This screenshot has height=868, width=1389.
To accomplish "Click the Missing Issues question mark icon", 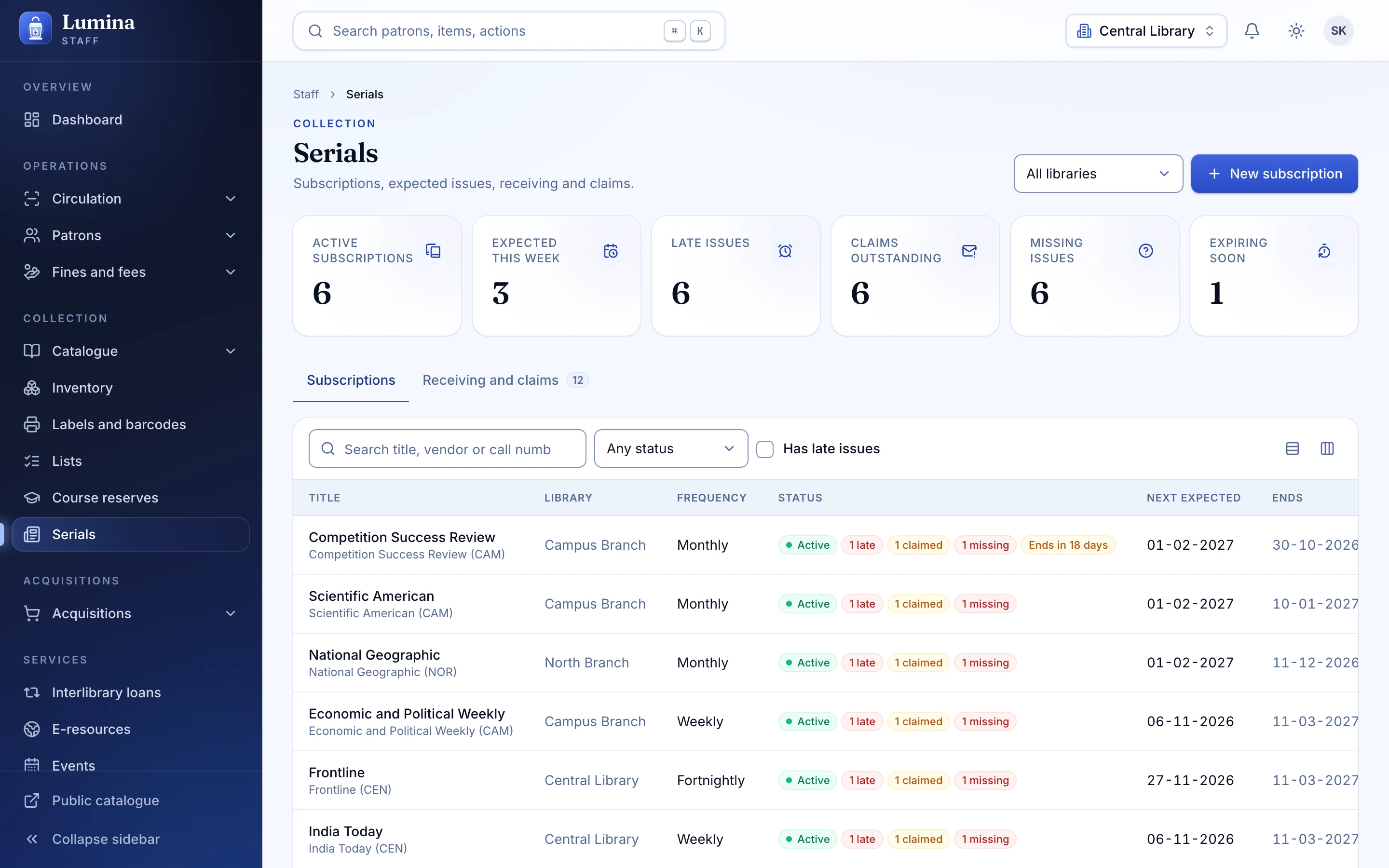I will pos(1145,251).
